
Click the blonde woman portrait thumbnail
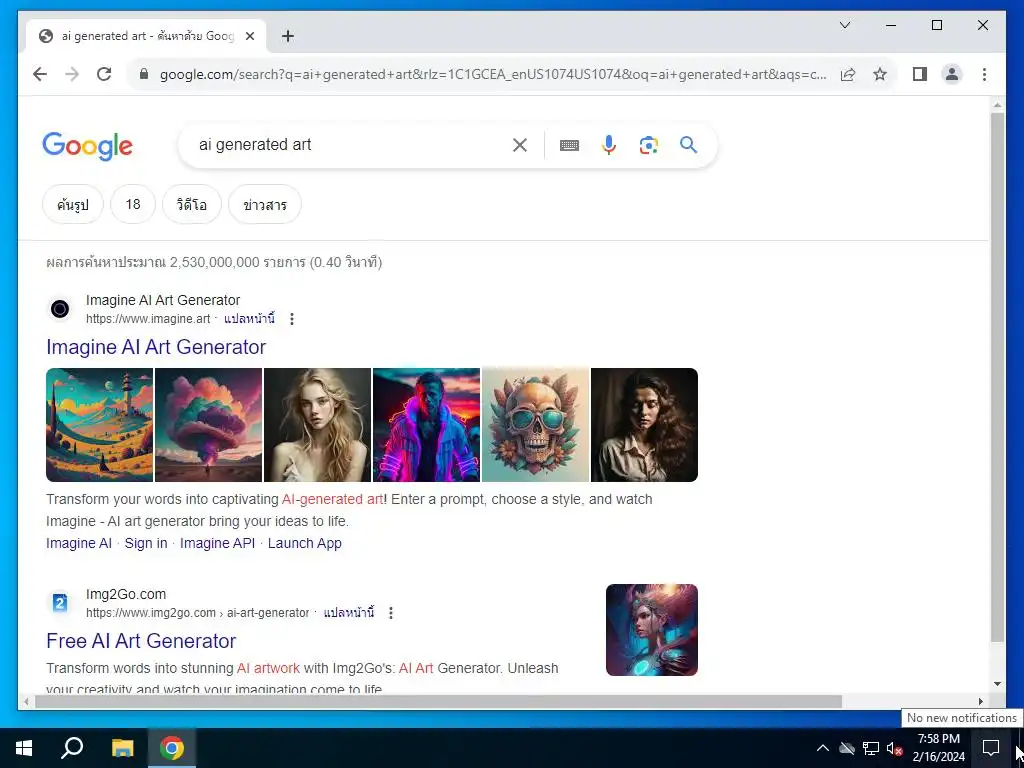click(x=317, y=425)
